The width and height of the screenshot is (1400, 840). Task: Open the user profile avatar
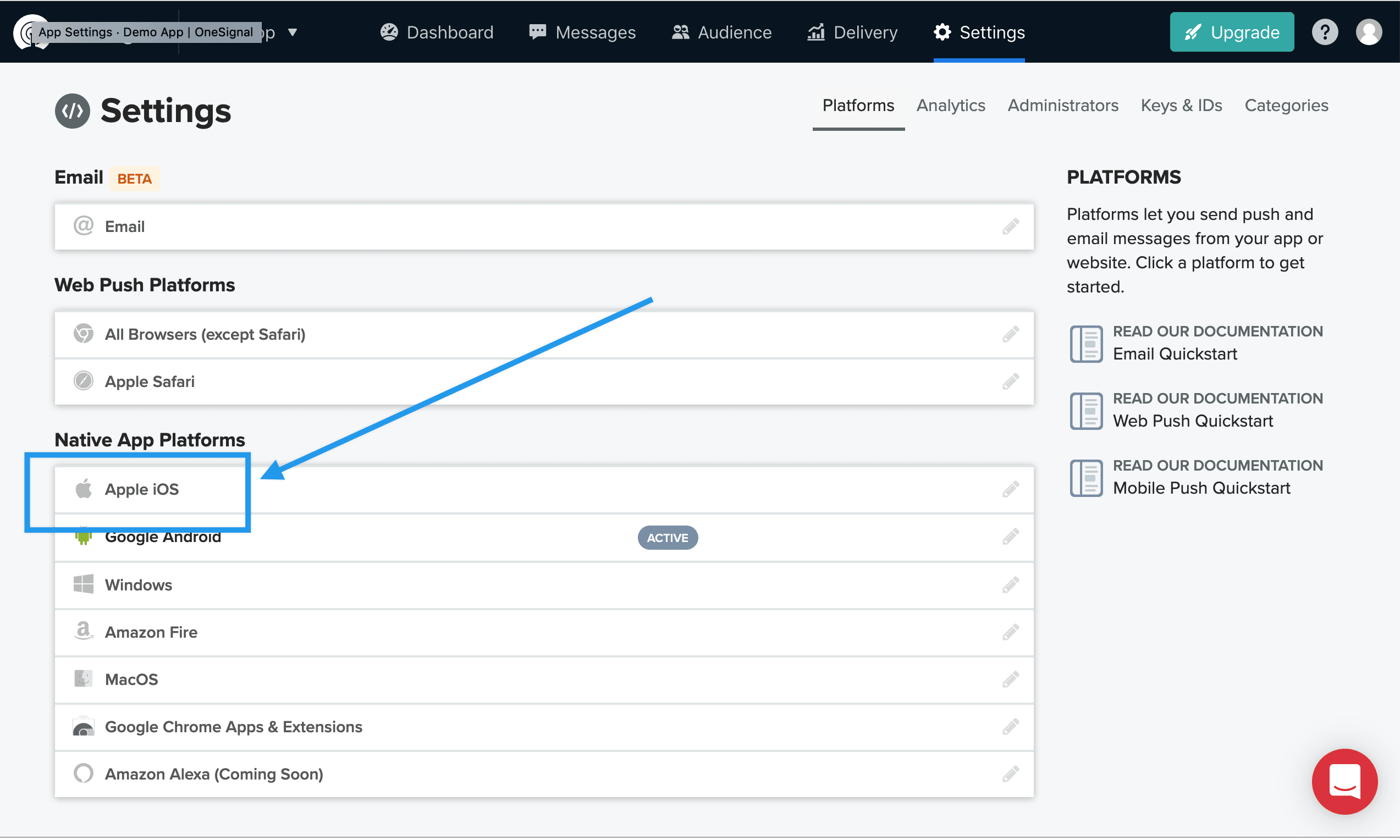pyautogui.click(x=1368, y=32)
